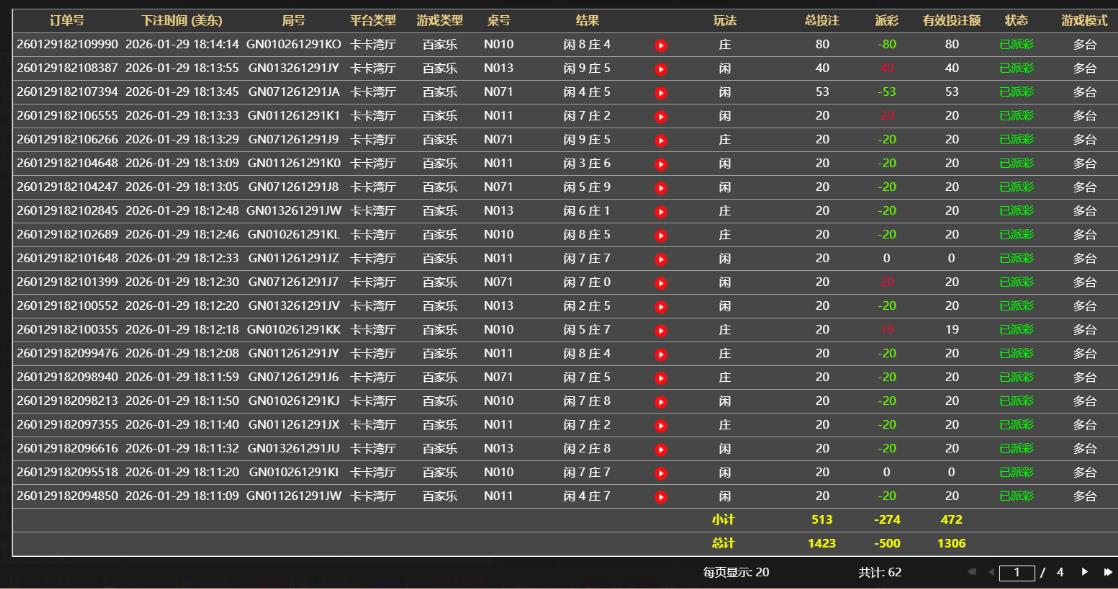Click the replay icon for round GN013261291JY
The width and height of the screenshot is (1118, 589).
(x=660, y=69)
